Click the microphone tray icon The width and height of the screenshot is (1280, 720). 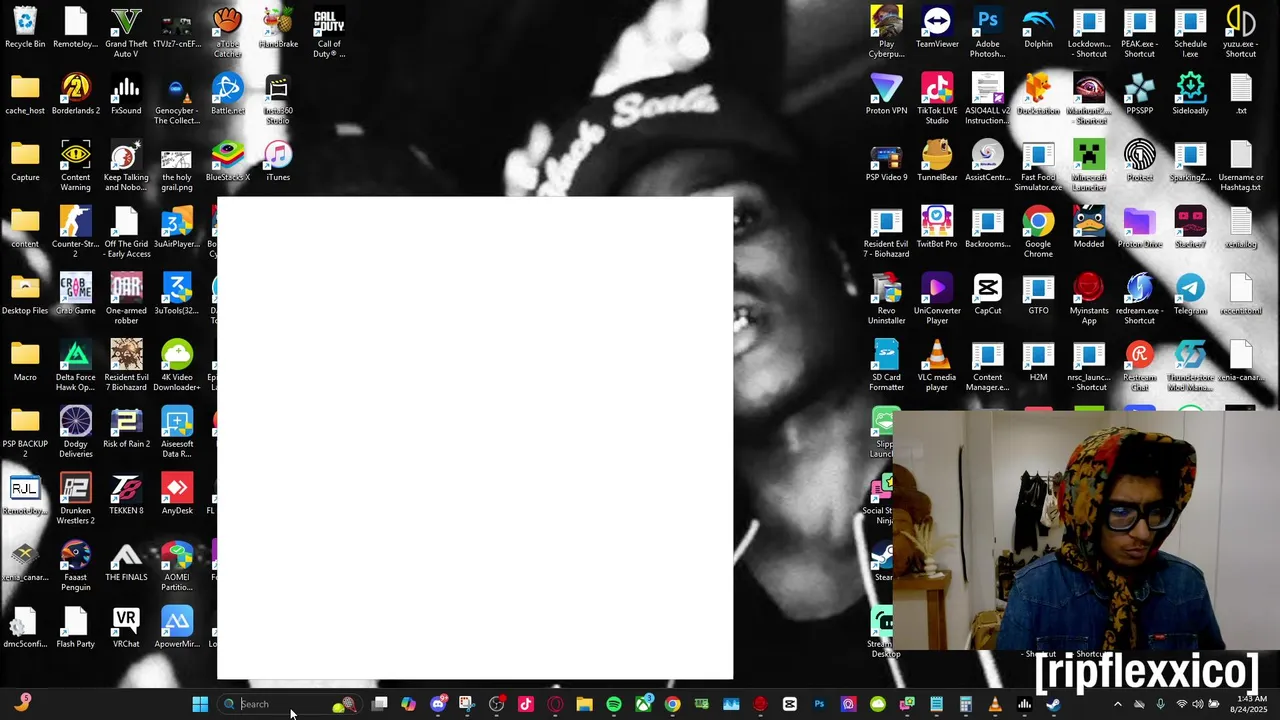1160,704
